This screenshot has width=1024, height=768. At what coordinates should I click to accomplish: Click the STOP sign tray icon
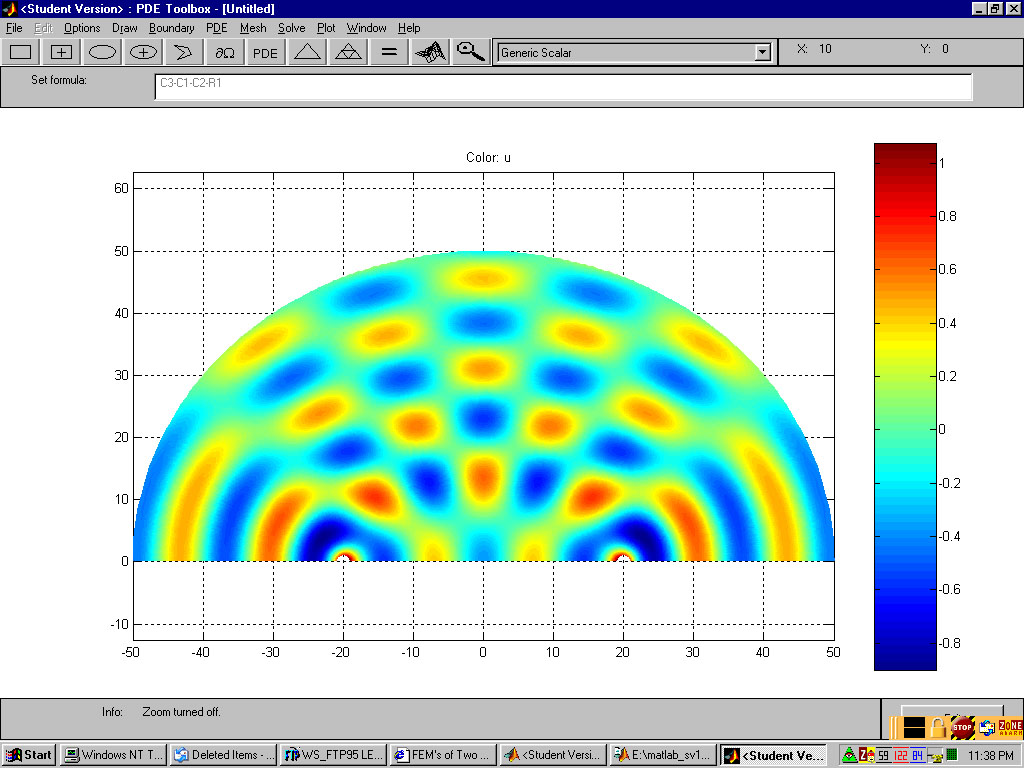coord(962,727)
